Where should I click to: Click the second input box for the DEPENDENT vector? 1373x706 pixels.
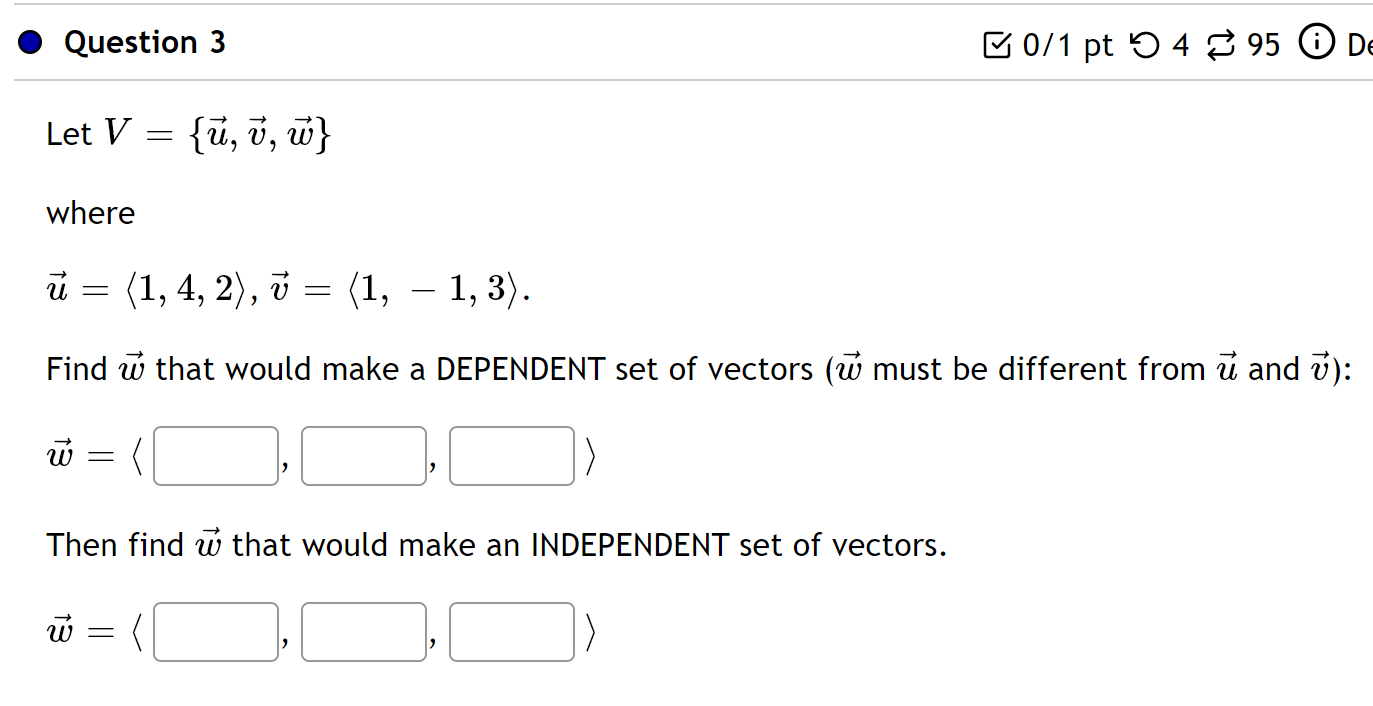(x=363, y=455)
